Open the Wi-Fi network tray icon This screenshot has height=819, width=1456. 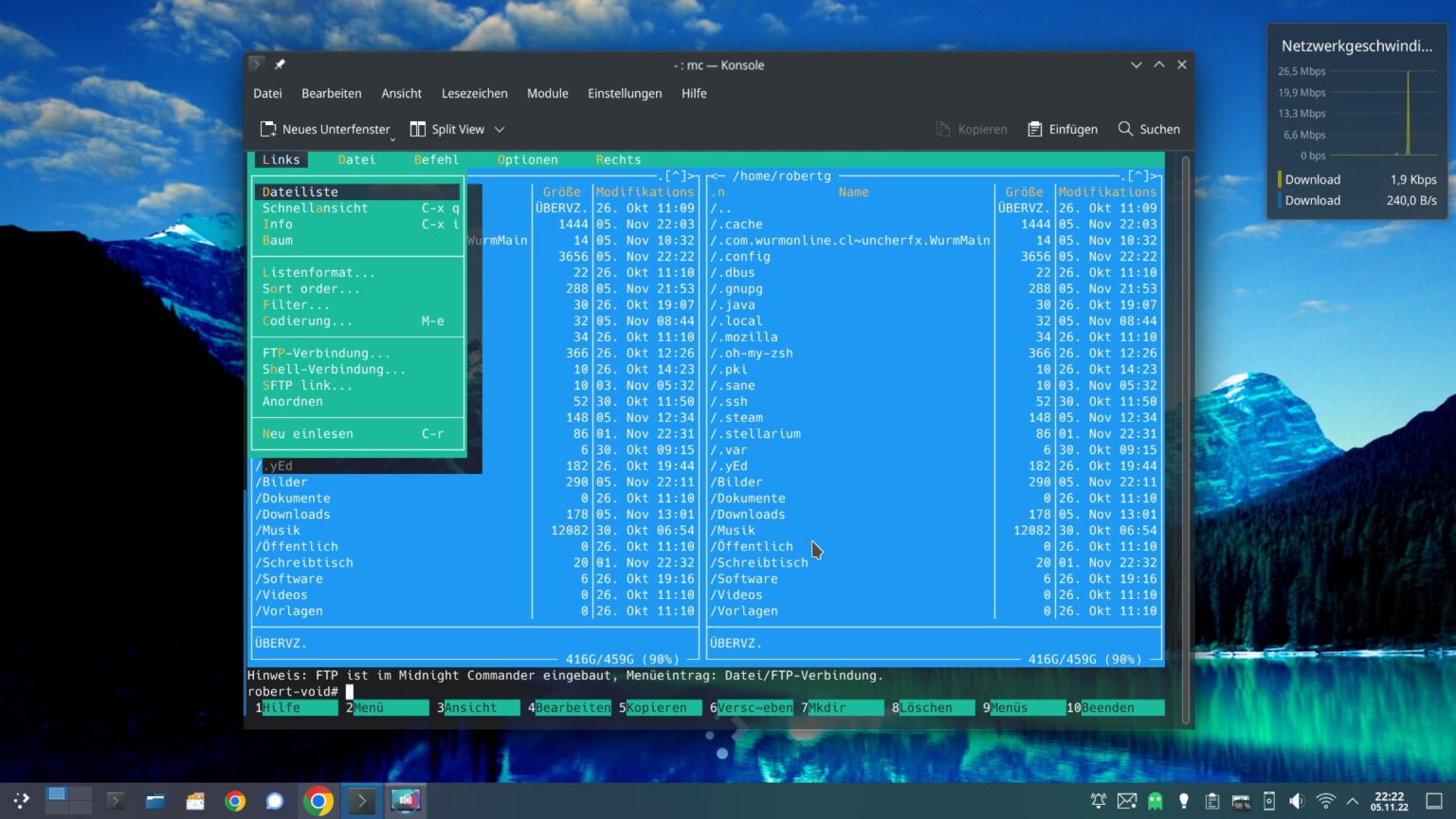click(1326, 801)
